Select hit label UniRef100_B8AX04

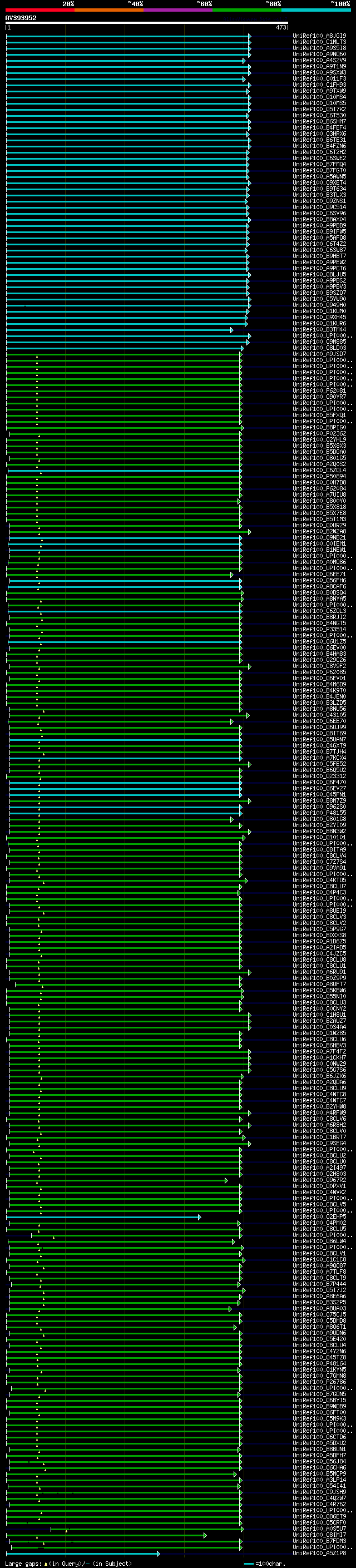pos(319,219)
